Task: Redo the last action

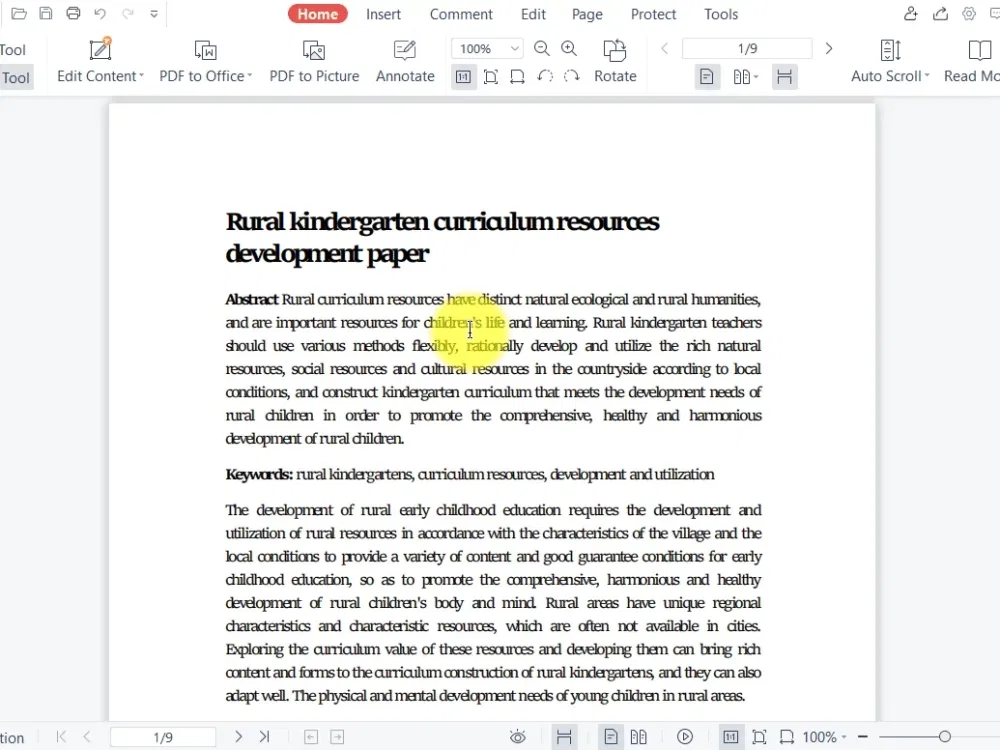Action: (128, 13)
